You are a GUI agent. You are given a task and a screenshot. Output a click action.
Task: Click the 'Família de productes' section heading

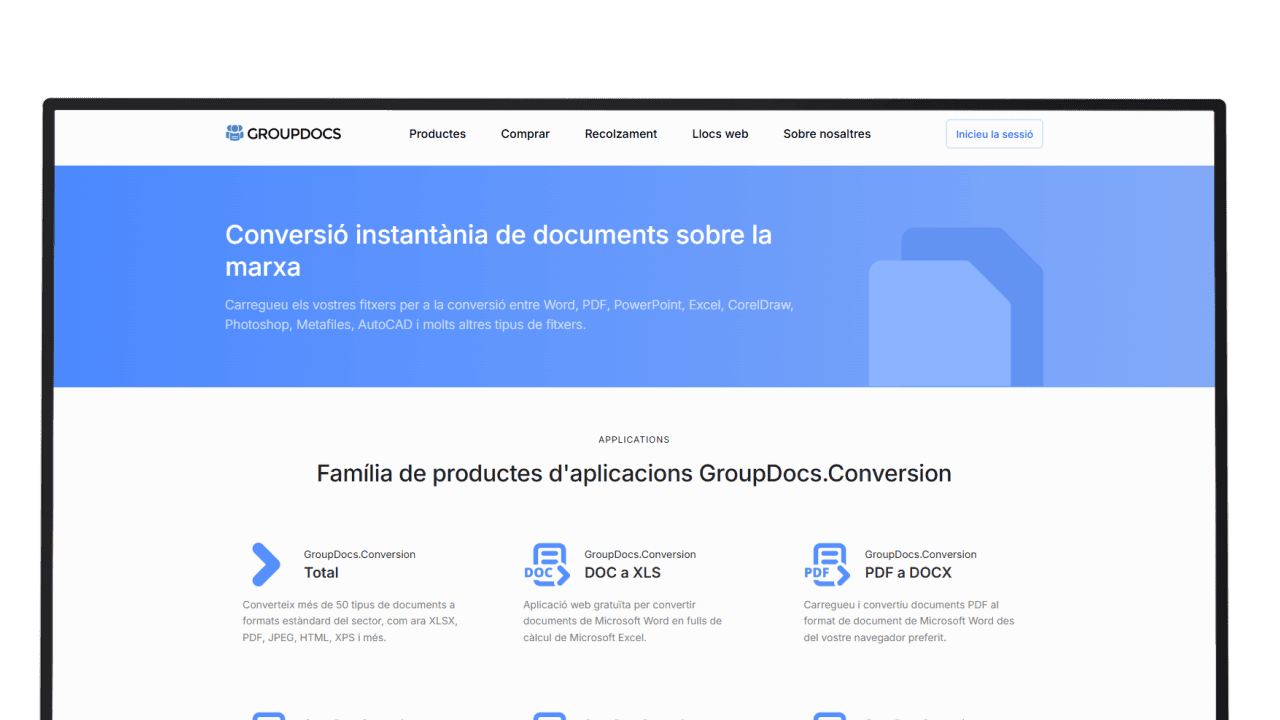(634, 473)
